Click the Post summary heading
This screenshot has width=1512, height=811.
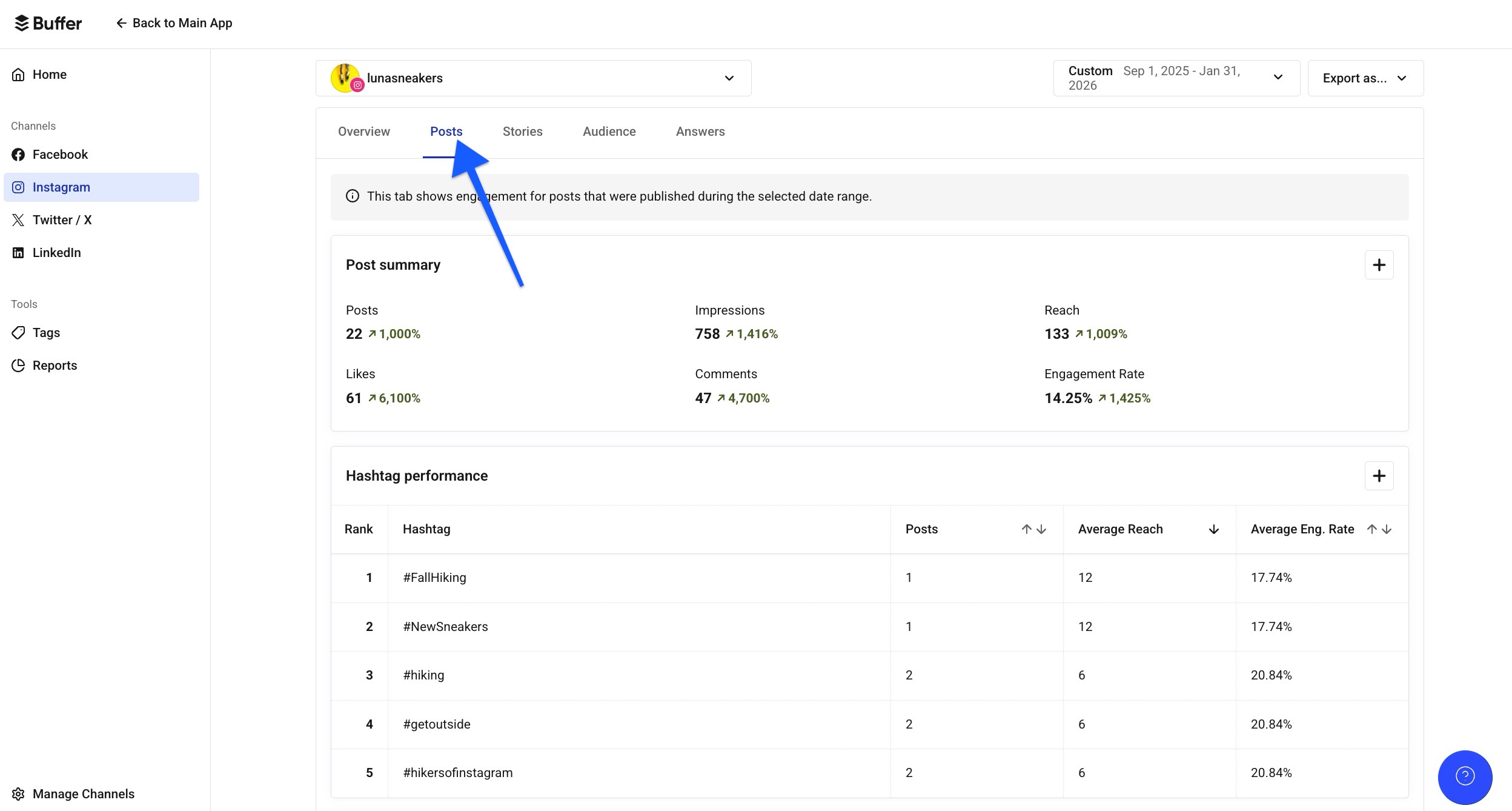coord(393,265)
